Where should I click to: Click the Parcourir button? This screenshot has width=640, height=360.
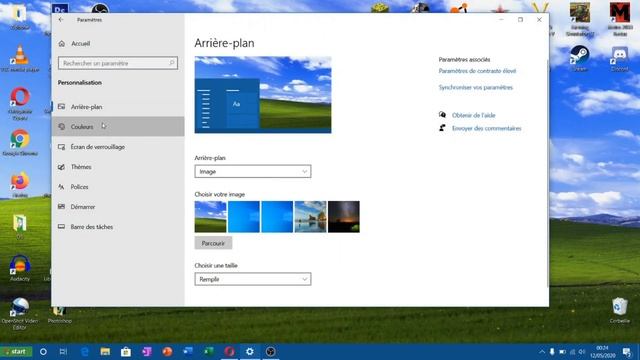213,243
